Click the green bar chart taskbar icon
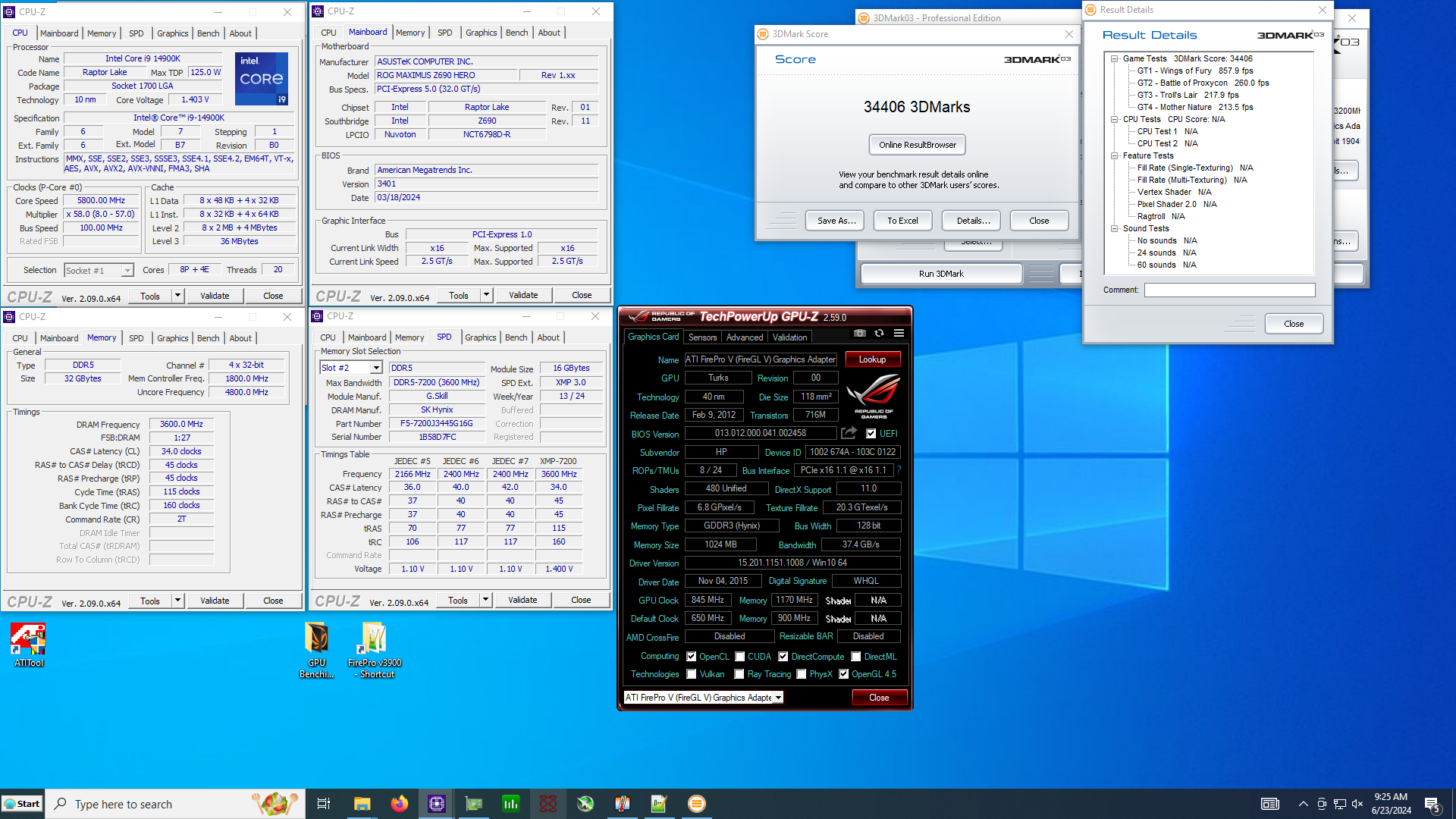 (510, 804)
